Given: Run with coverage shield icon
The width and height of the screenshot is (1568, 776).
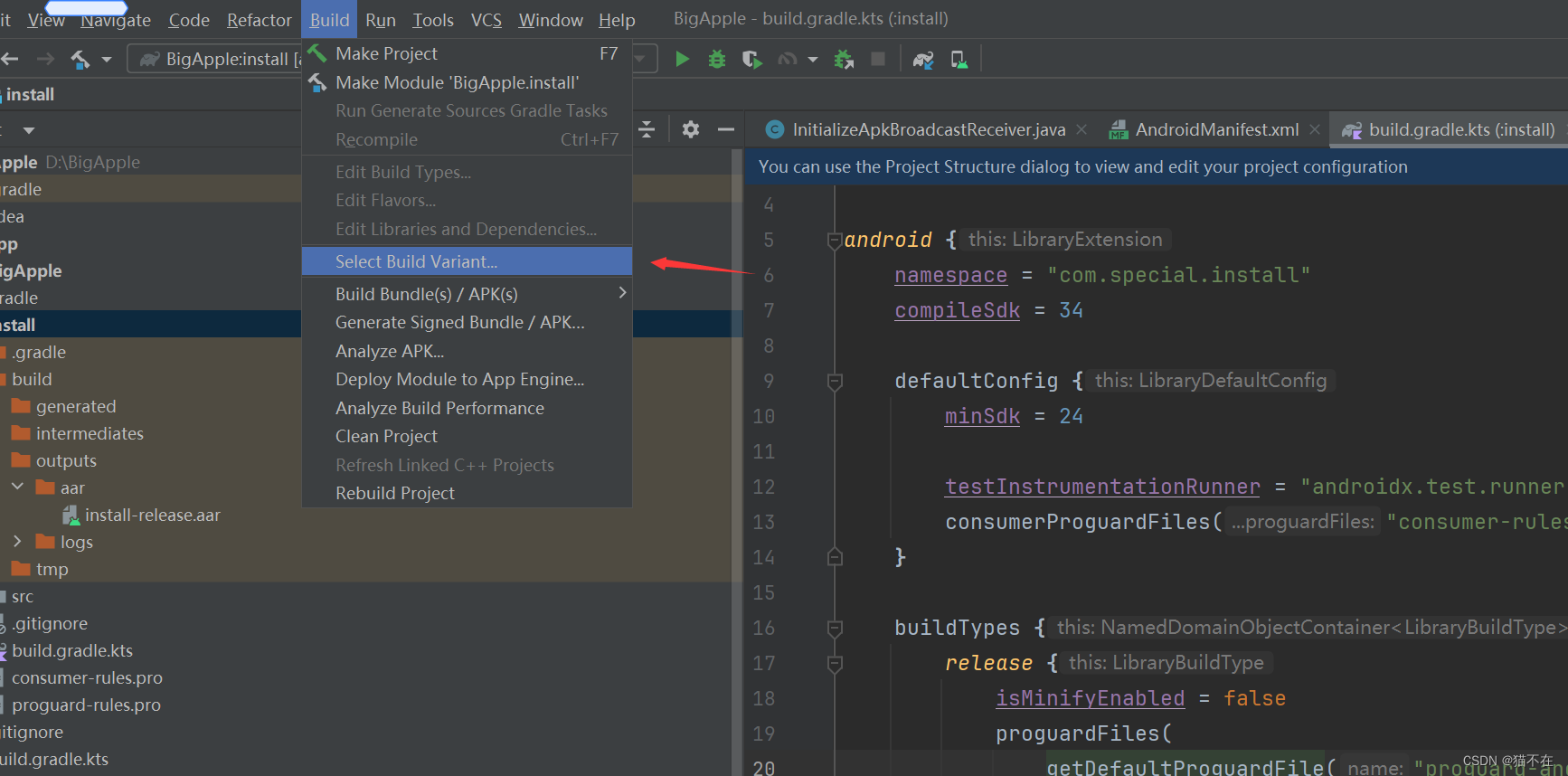Looking at the screenshot, I should [x=751, y=60].
